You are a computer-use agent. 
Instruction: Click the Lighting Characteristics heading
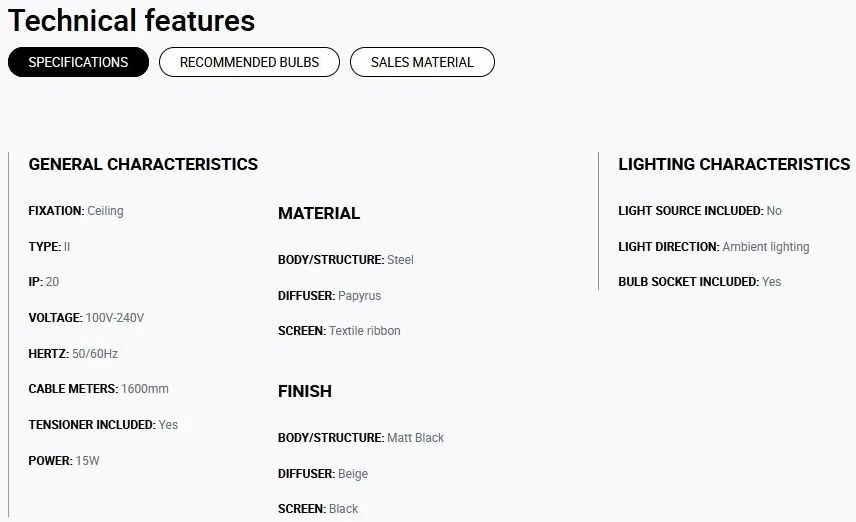[x=734, y=164]
